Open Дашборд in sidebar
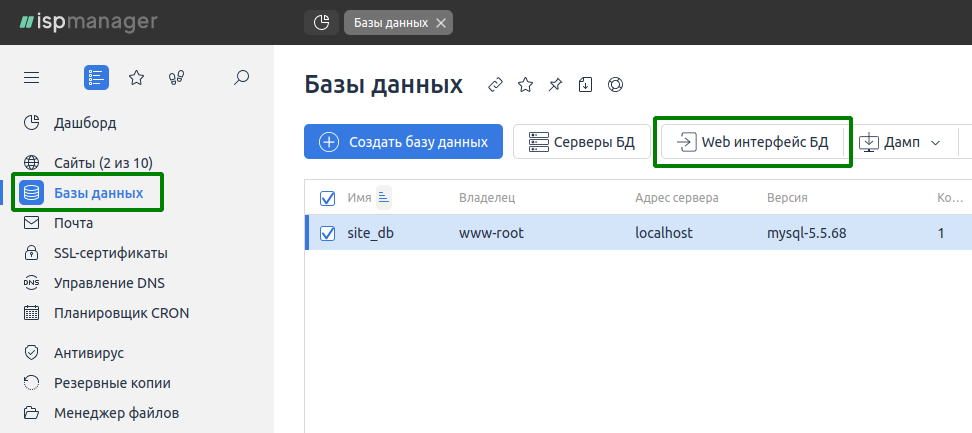Screen dimensions: 972x433 (x=85, y=123)
